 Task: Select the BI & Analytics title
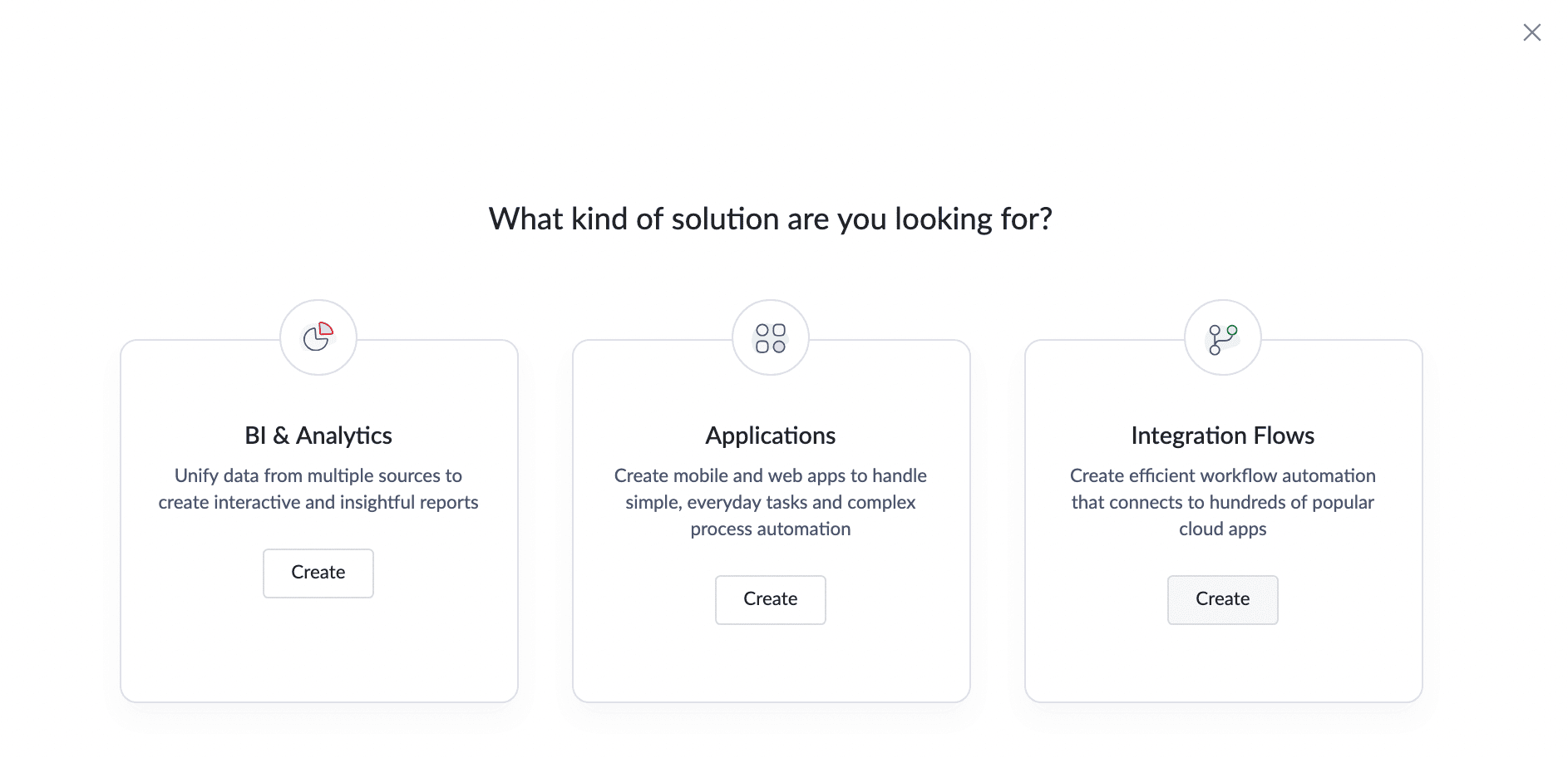point(318,436)
